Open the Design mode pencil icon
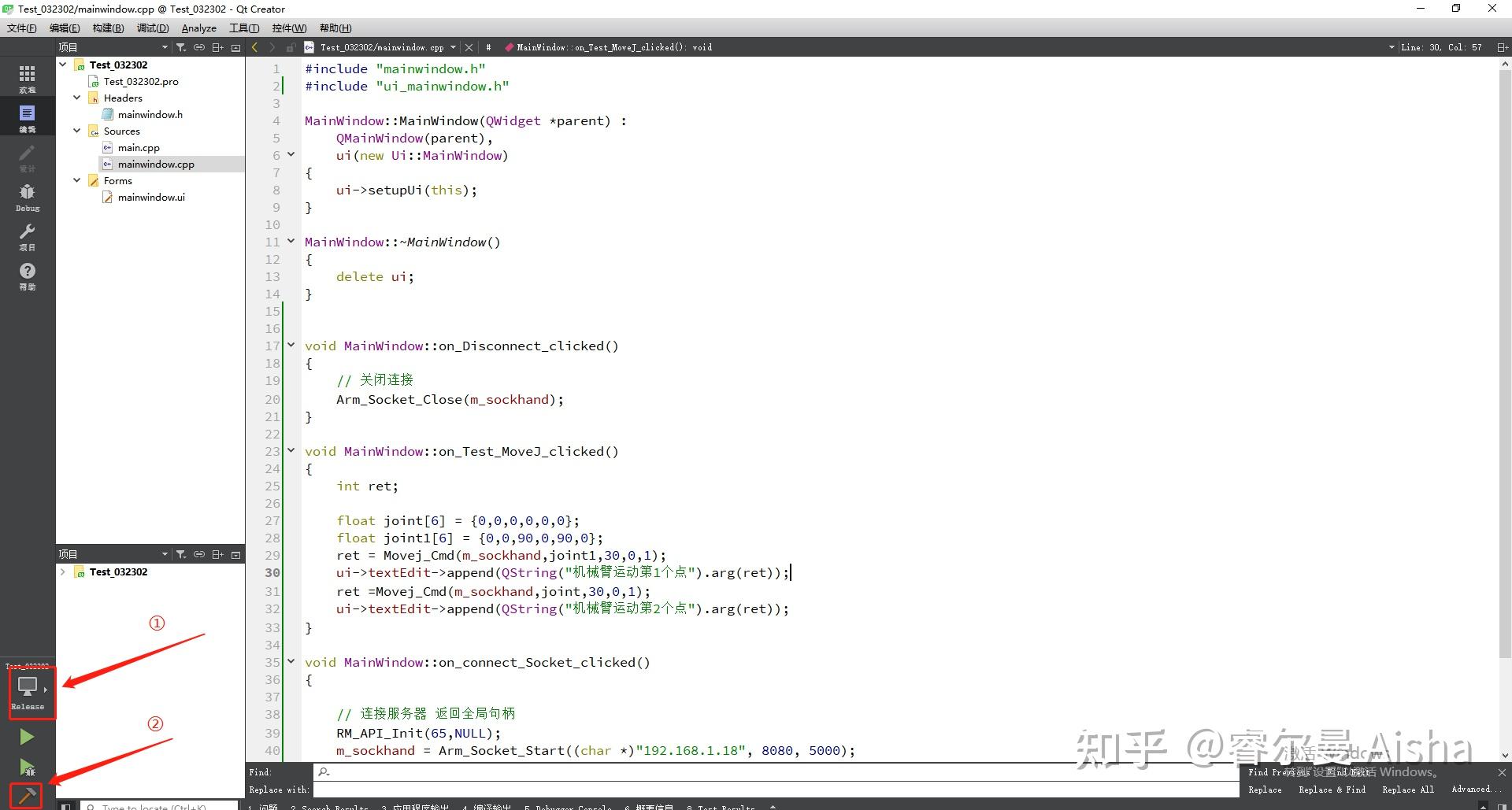1512x810 pixels. pyautogui.click(x=27, y=157)
